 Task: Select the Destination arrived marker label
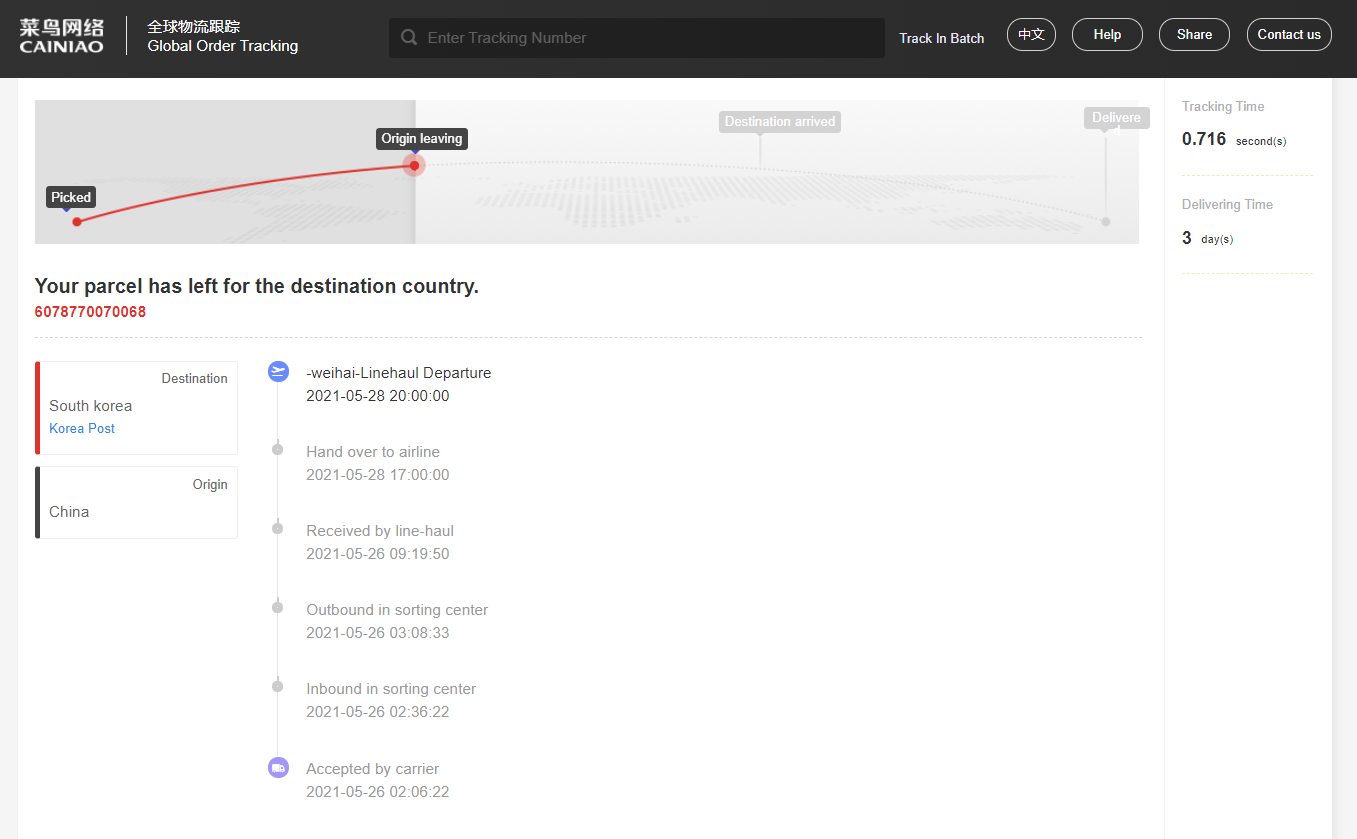pyautogui.click(x=780, y=122)
